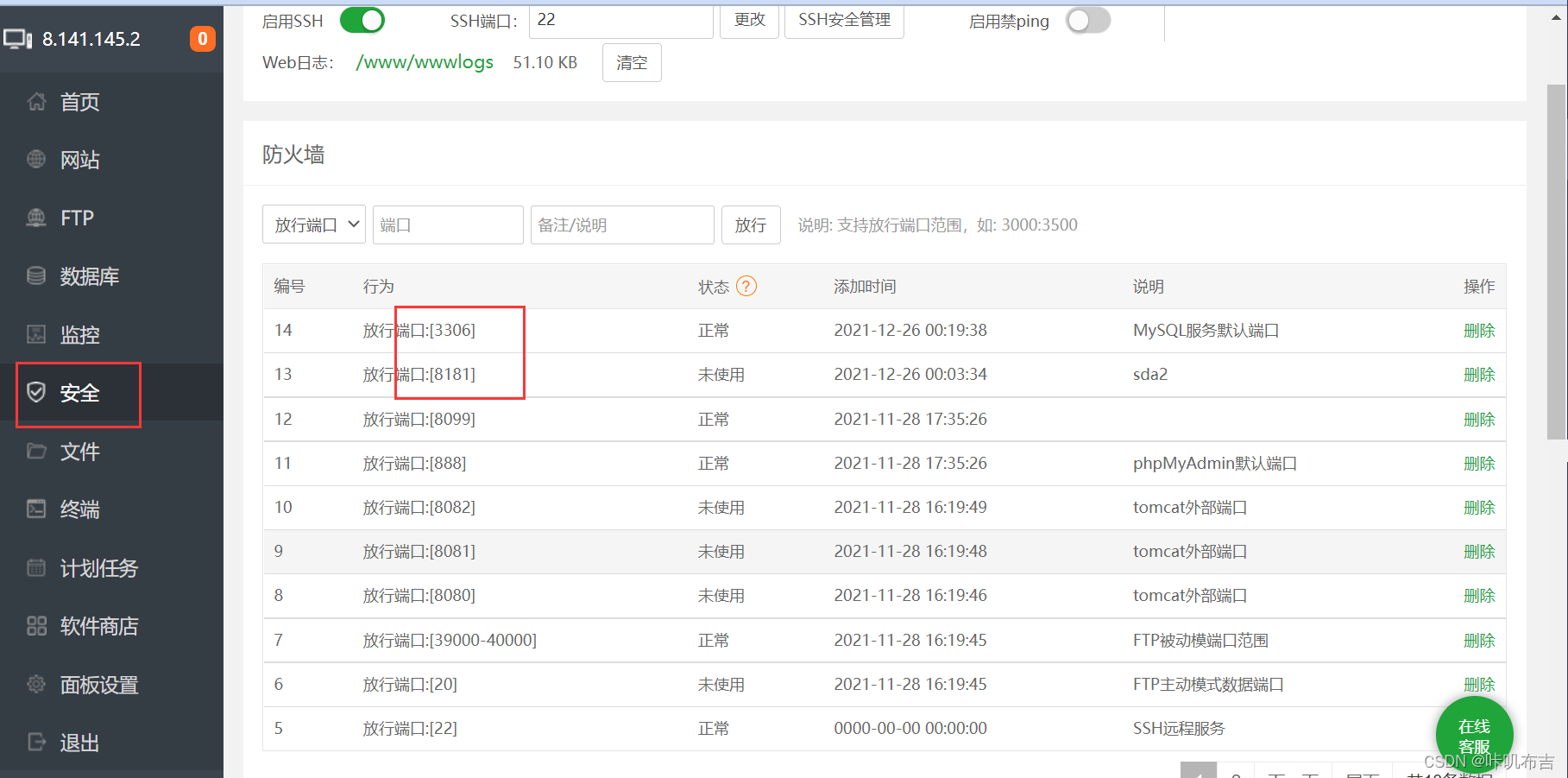Open the /www/wwwlogs link
1568x778 pixels.
pyautogui.click(x=425, y=62)
